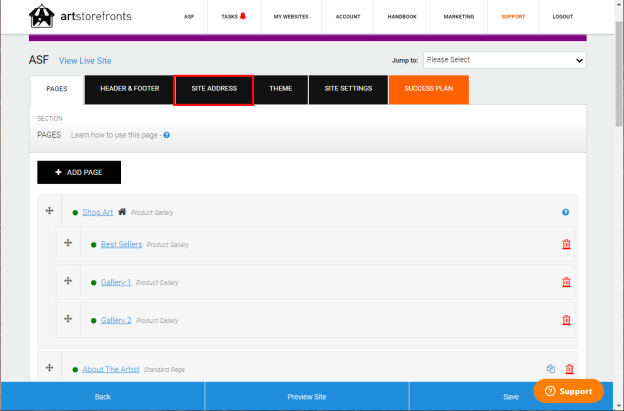Click the move handle for the Gallery 1 row
This screenshot has width=624, height=411.
[68, 281]
